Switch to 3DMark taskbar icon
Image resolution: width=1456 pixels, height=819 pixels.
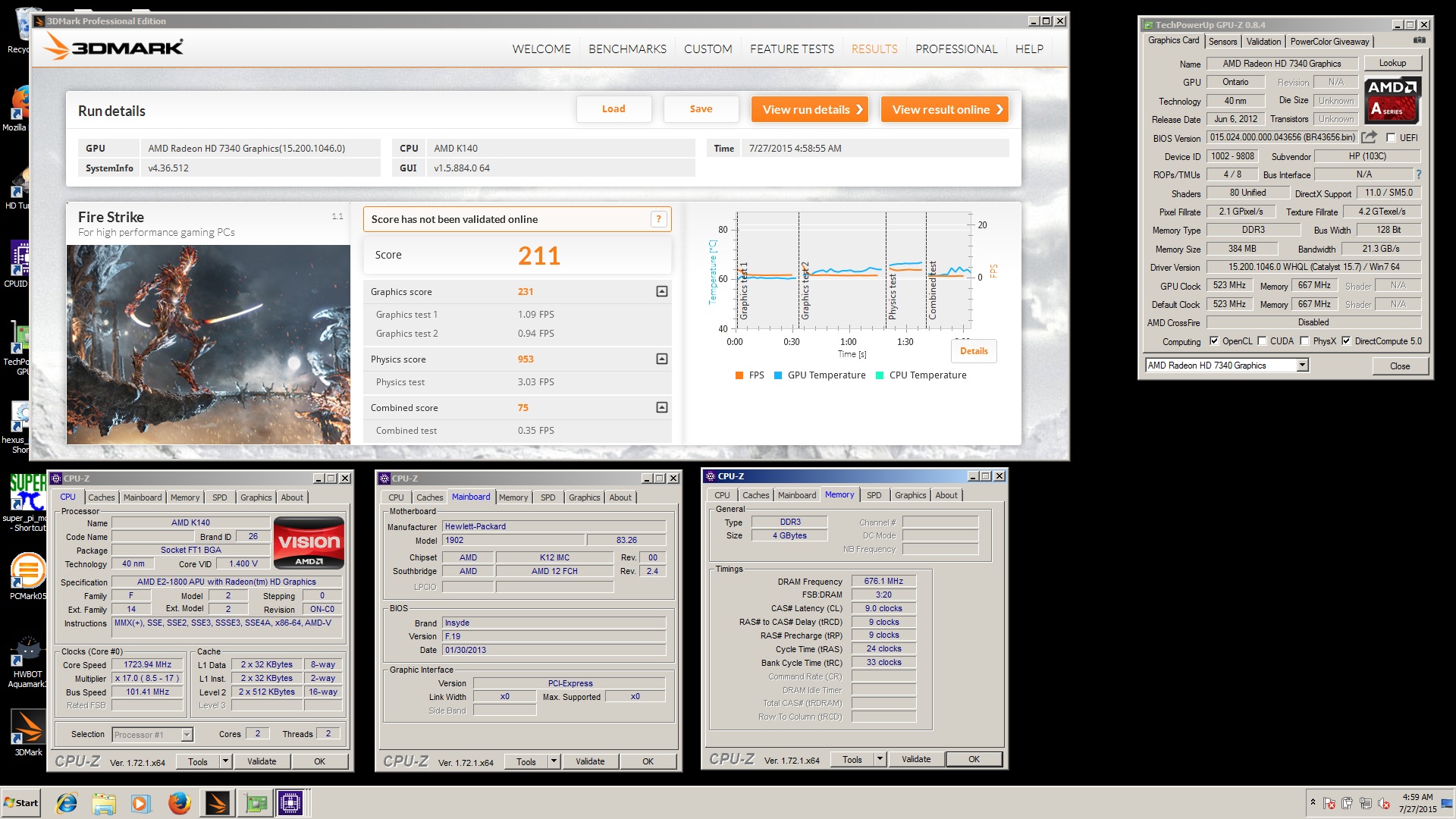[217, 802]
